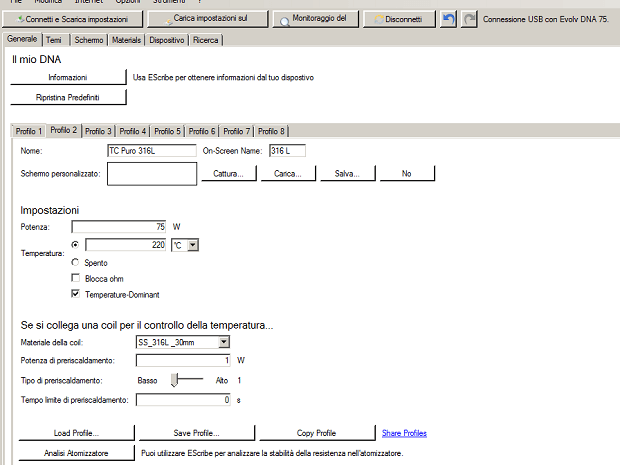Open the Profilo 8 tab
The width and height of the screenshot is (620, 465).
[x=271, y=131]
